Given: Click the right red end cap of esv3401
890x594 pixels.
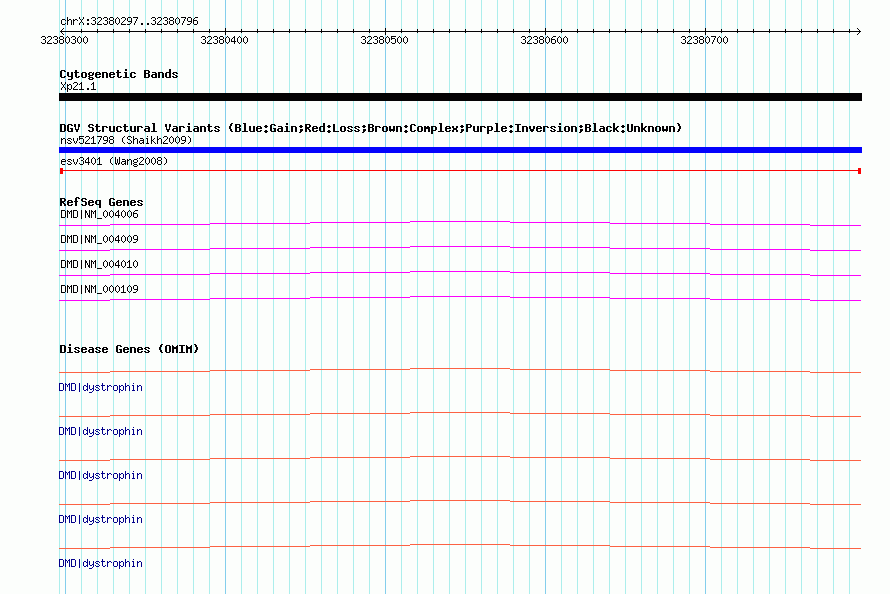Looking at the screenshot, I should [859, 171].
